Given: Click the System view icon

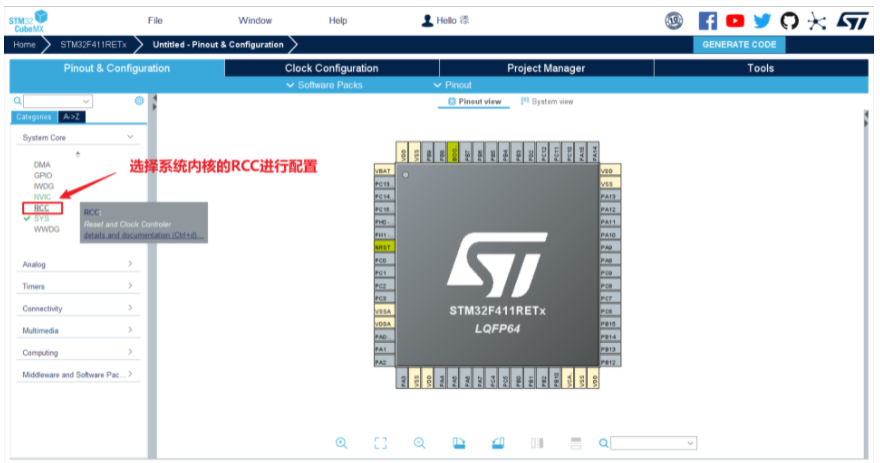Looking at the screenshot, I should (x=525, y=102).
